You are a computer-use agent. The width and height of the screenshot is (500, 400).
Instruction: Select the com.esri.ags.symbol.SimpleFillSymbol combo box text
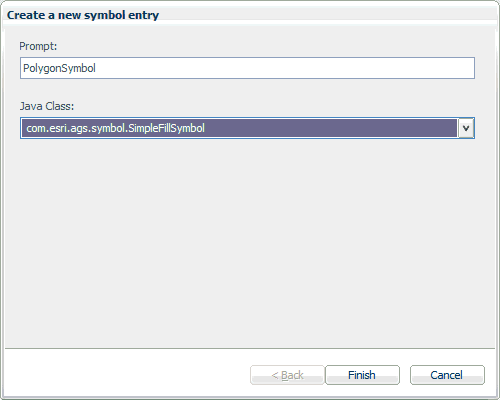[x=115, y=128]
